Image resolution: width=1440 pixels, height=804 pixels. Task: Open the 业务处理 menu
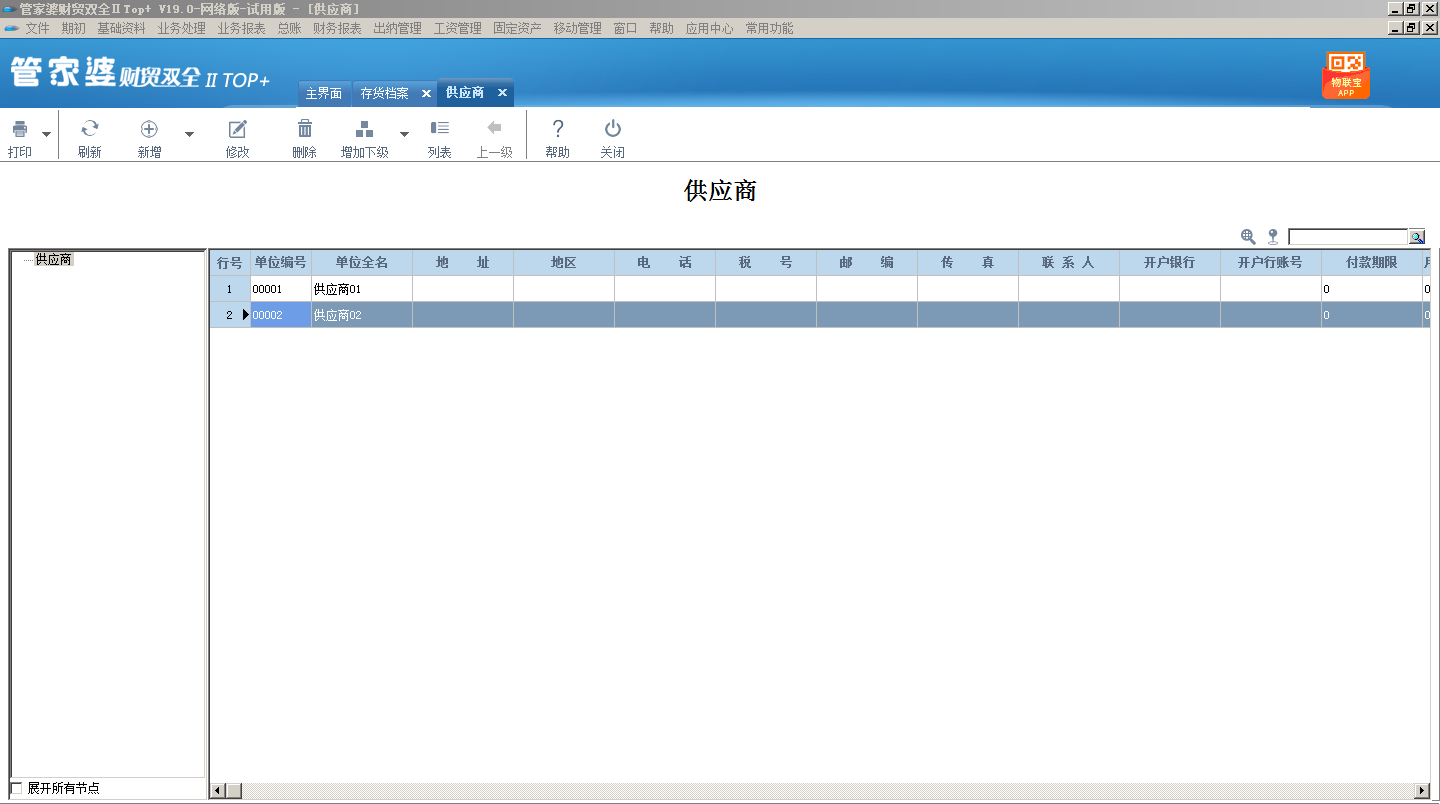coord(181,28)
